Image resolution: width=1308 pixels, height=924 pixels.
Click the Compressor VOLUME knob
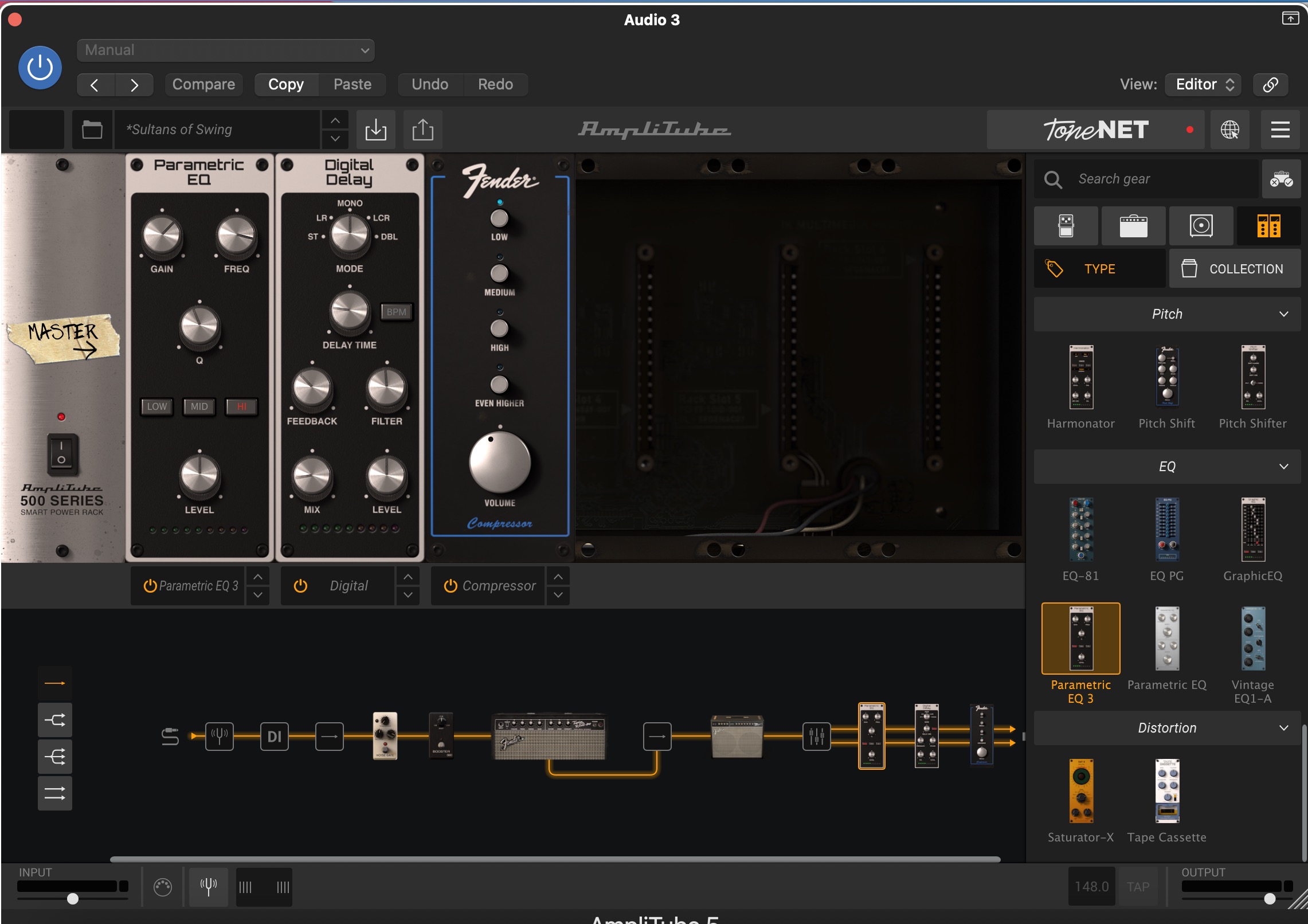click(x=500, y=462)
